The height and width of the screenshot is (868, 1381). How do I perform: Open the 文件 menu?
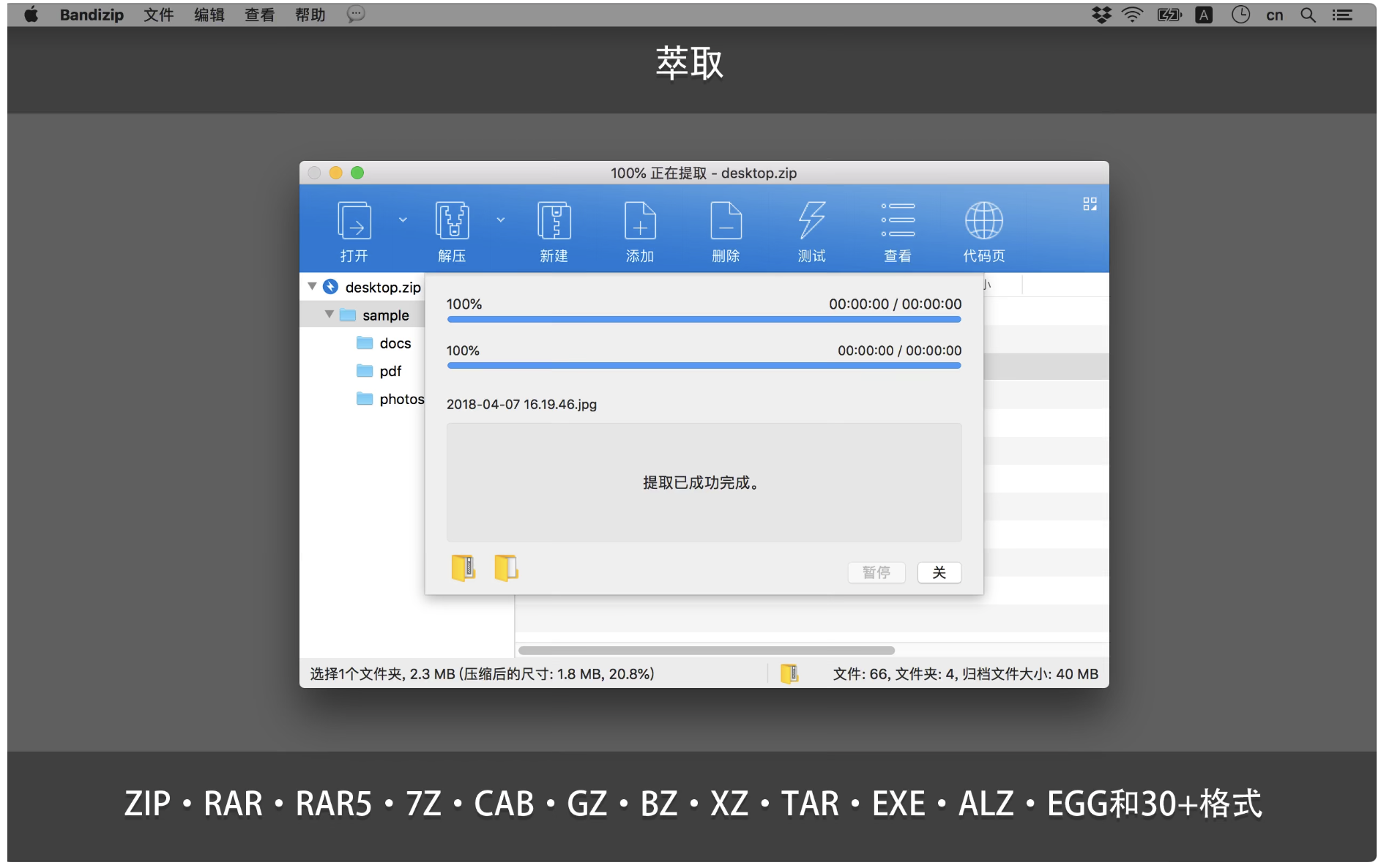158,15
